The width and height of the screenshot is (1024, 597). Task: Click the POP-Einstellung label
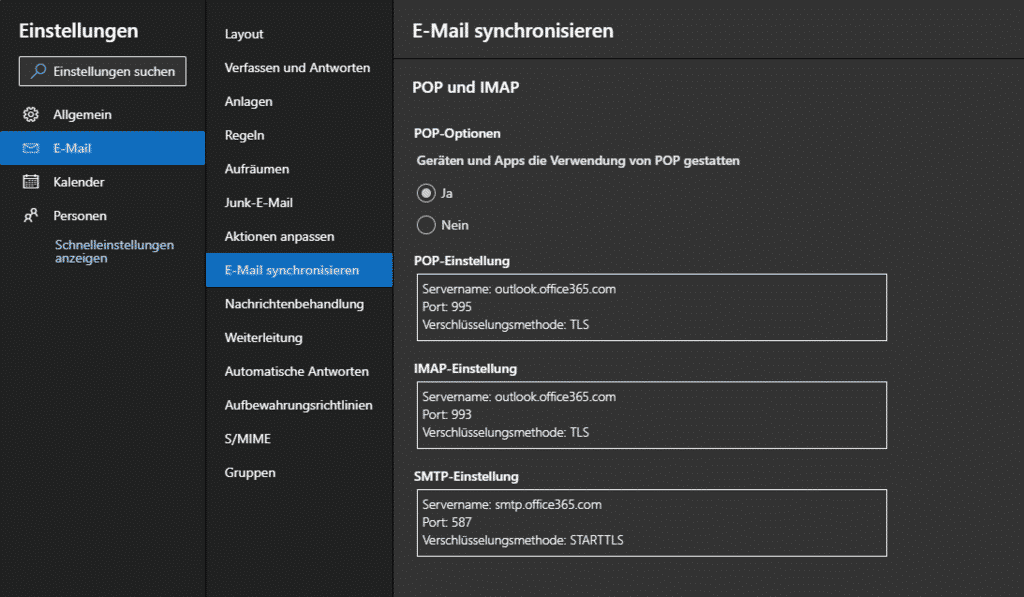click(462, 261)
